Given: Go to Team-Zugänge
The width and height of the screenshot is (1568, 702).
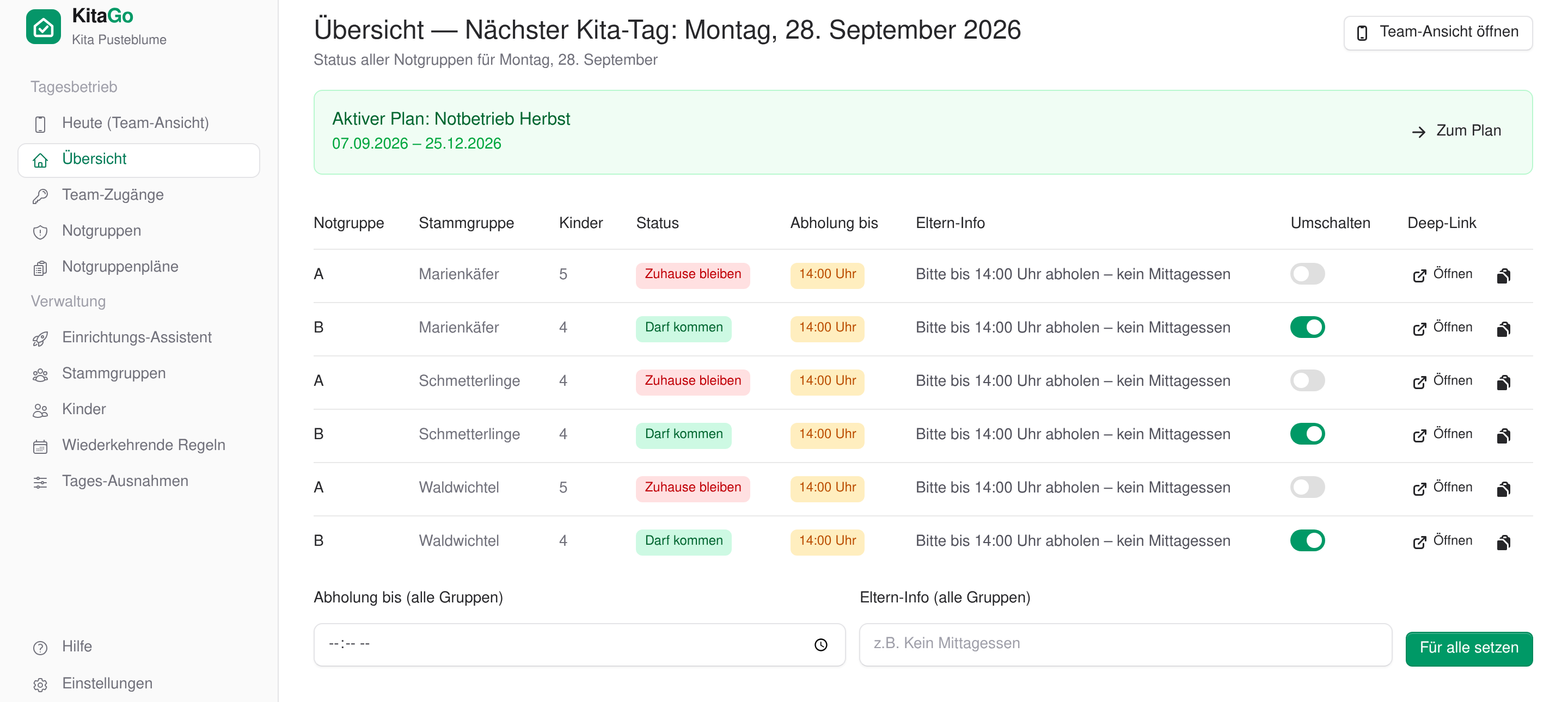Looking at the screenshot, I should tap(139, 195).
